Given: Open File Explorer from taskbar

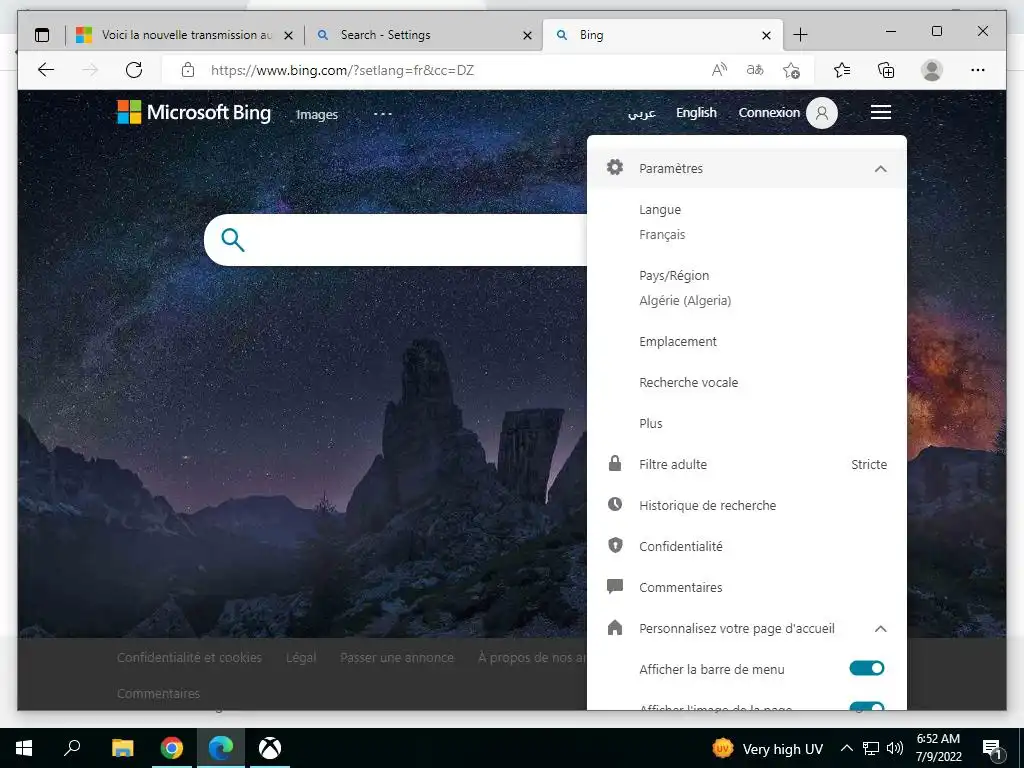Looking at the screenshot, I should tap(122, 748).
